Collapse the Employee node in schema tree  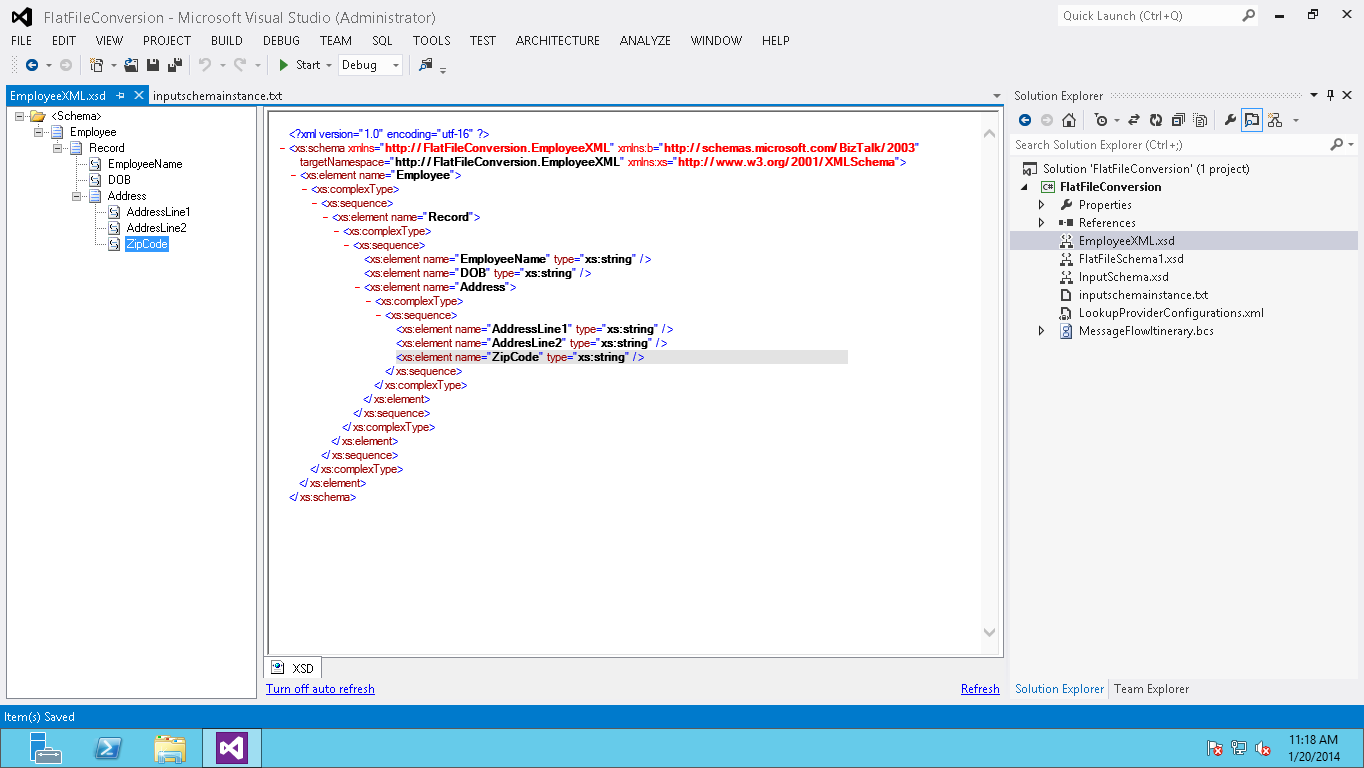click(39, 132)
